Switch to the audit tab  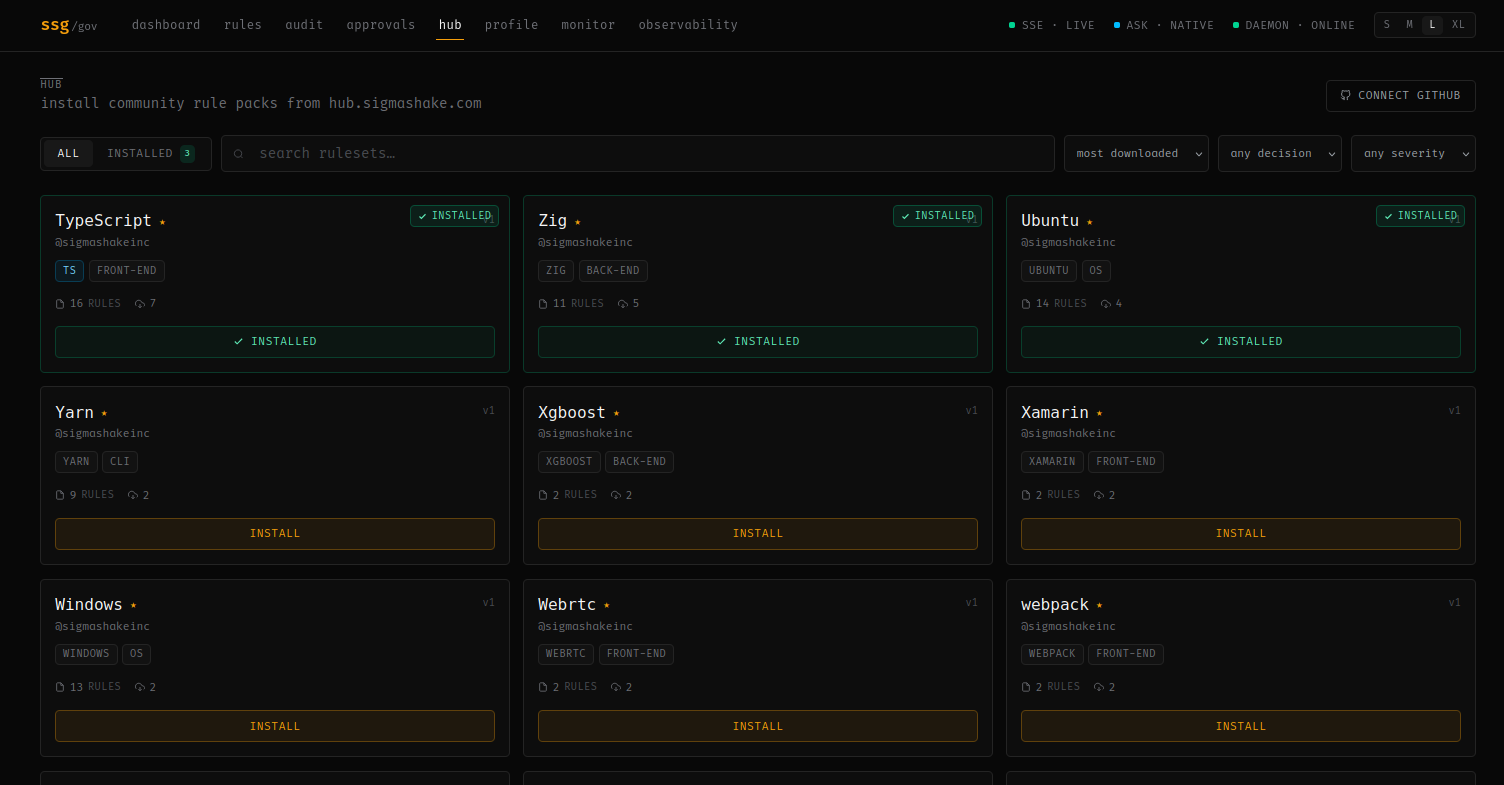click(304, 25)
